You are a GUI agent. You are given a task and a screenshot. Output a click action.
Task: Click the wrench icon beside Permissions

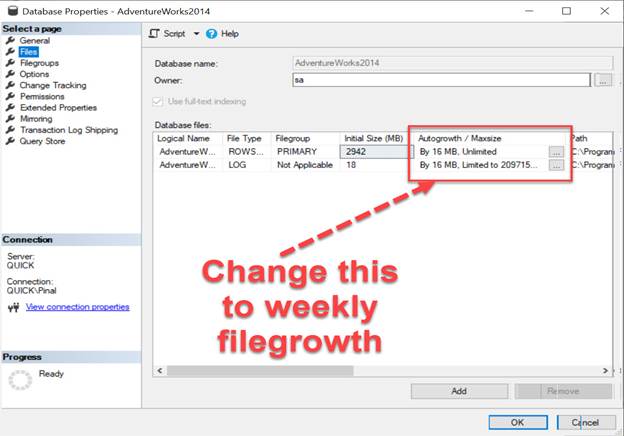(x=10, y=96)
